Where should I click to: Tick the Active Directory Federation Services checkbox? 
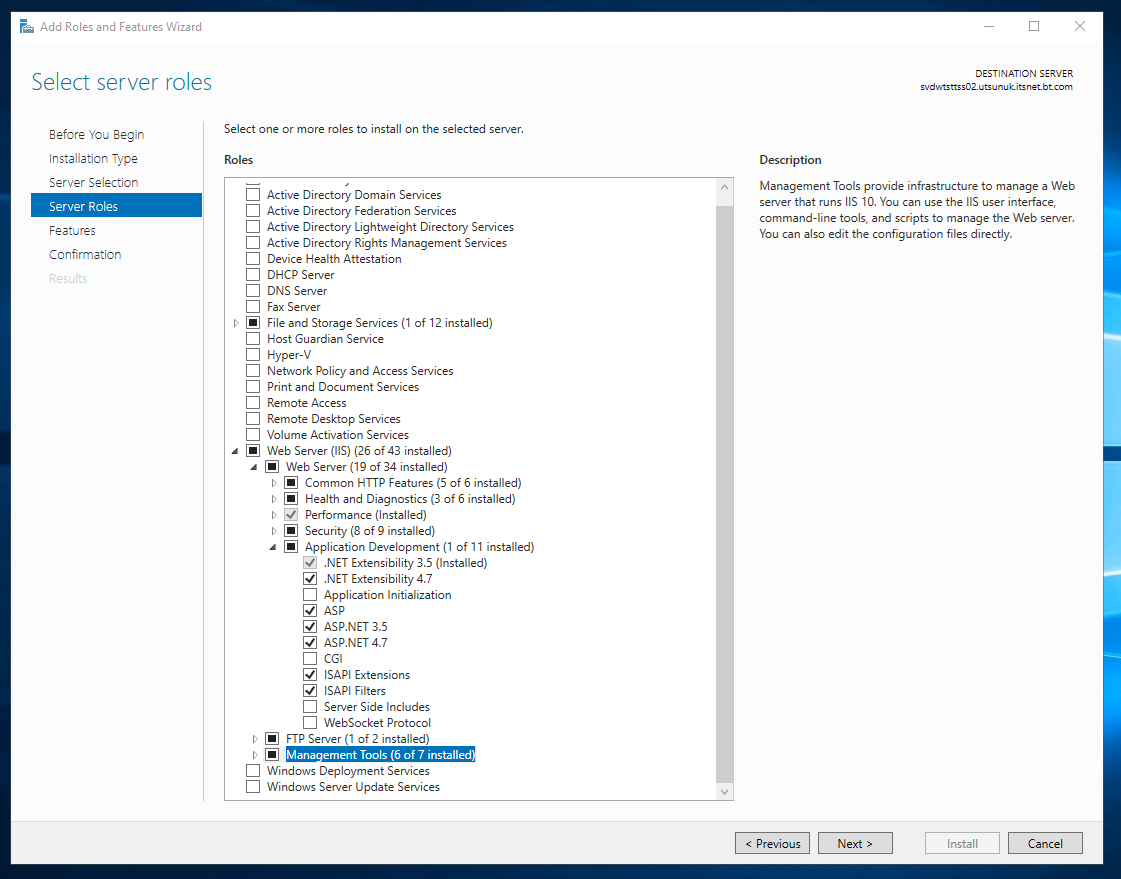click(253, 211)
